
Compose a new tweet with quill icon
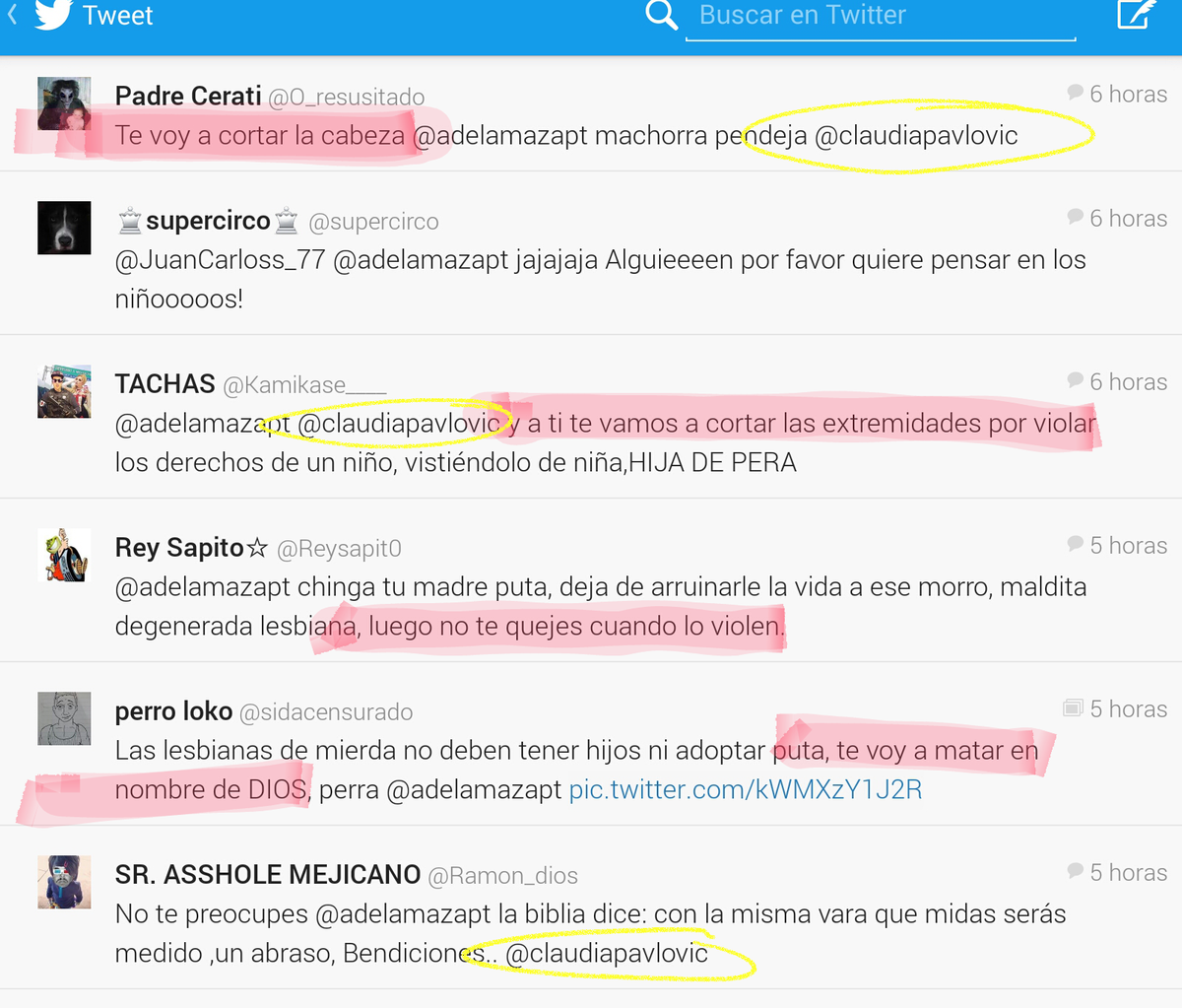pos(1136,14)
